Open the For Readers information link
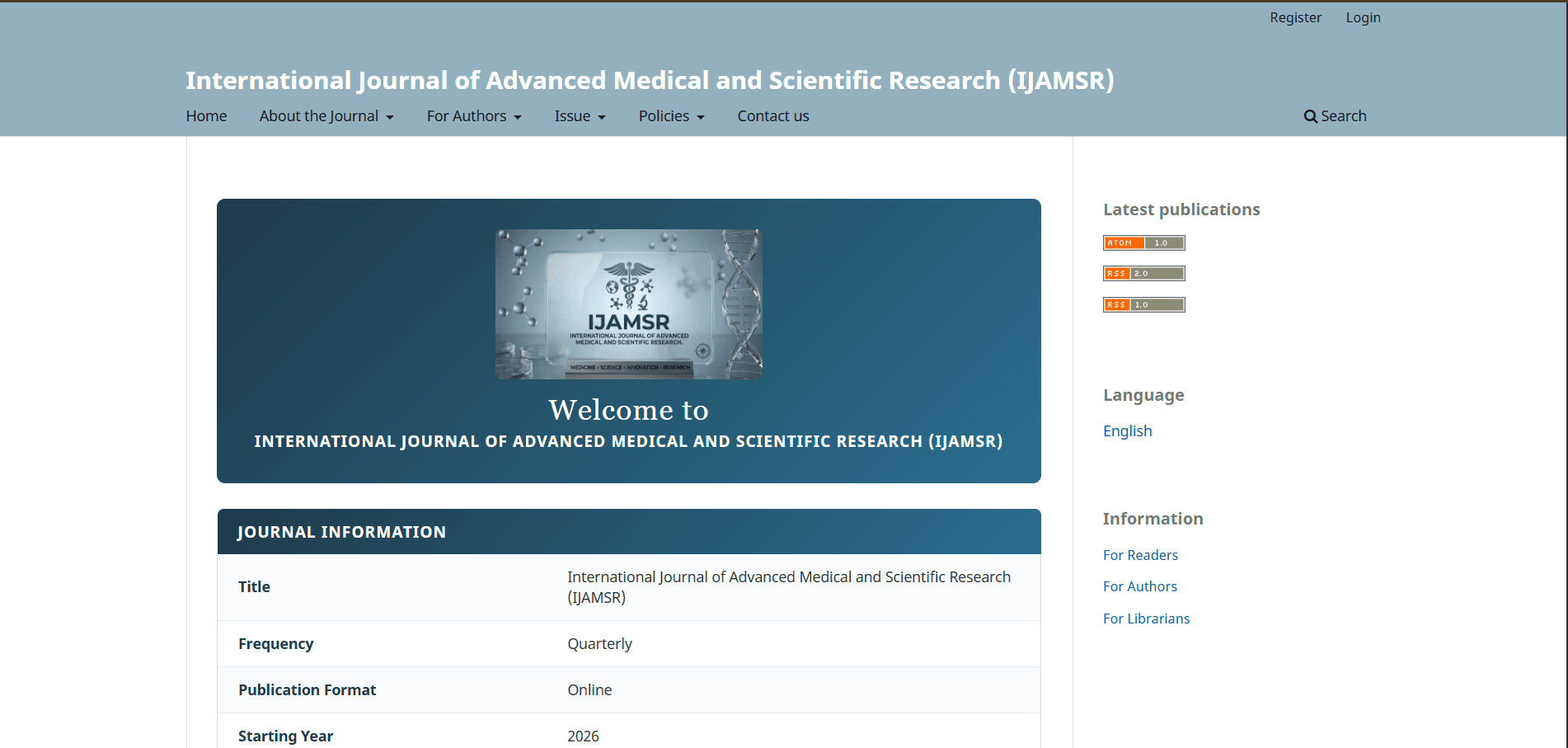Viewport: 1568px width, 748px height. tap(1140, 555)
